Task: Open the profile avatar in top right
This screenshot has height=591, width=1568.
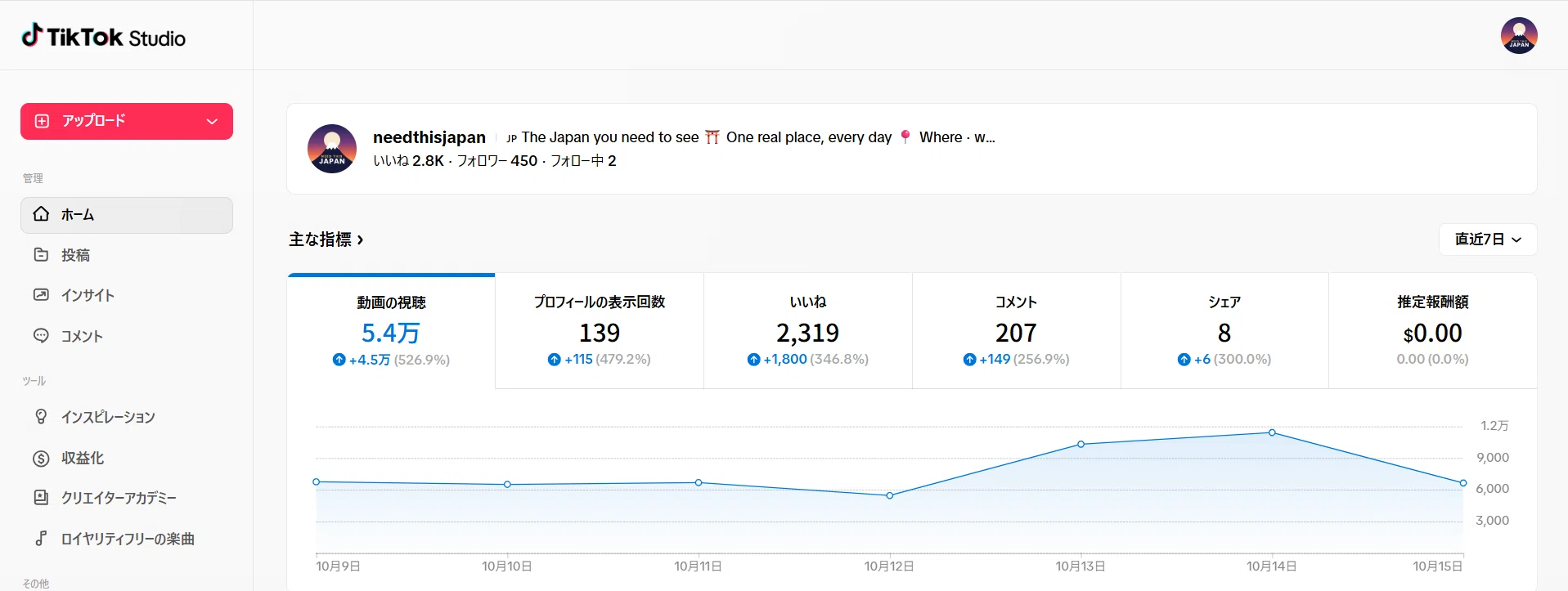Action: (x=1519, y=36)
